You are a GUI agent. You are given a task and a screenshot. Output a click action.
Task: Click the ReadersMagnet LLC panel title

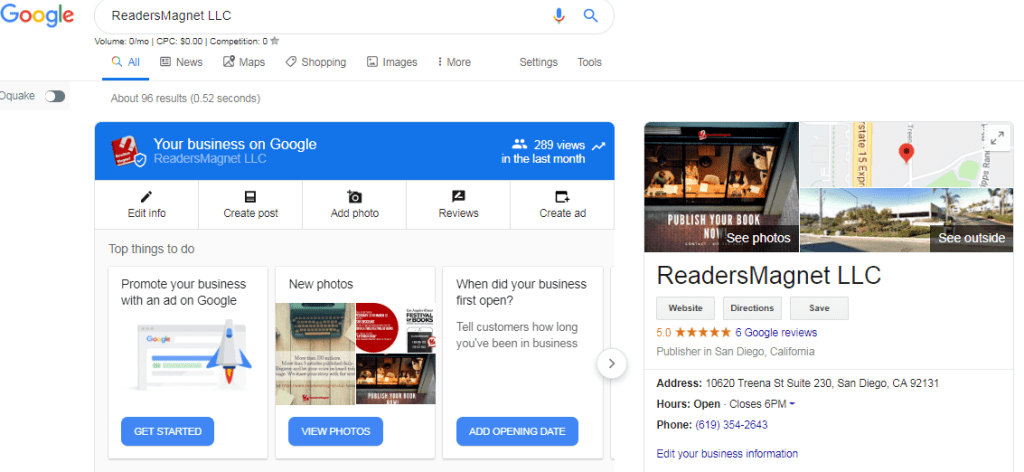[769, 275]
